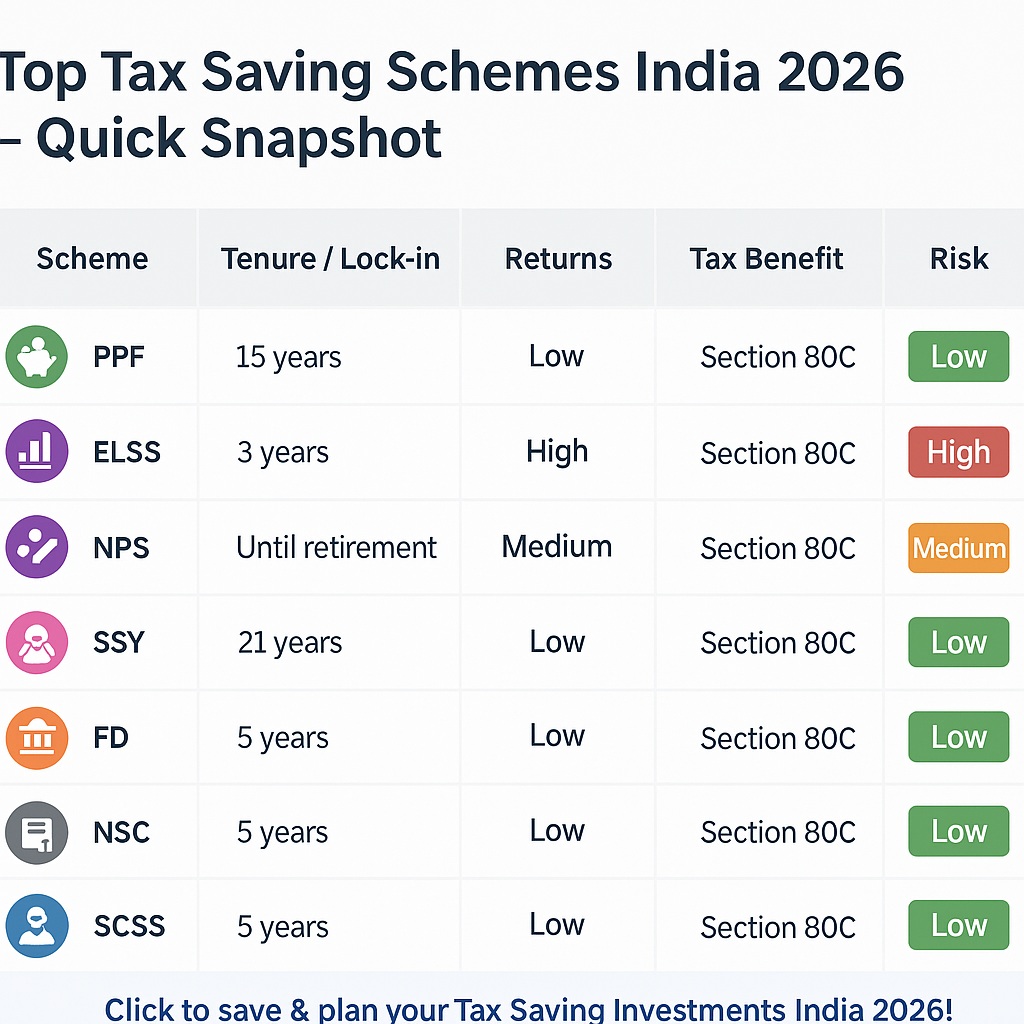Click the save and plan Tax Saving link
The height and width of the screenshot is (1024, 1024).
click(528, 1008)
